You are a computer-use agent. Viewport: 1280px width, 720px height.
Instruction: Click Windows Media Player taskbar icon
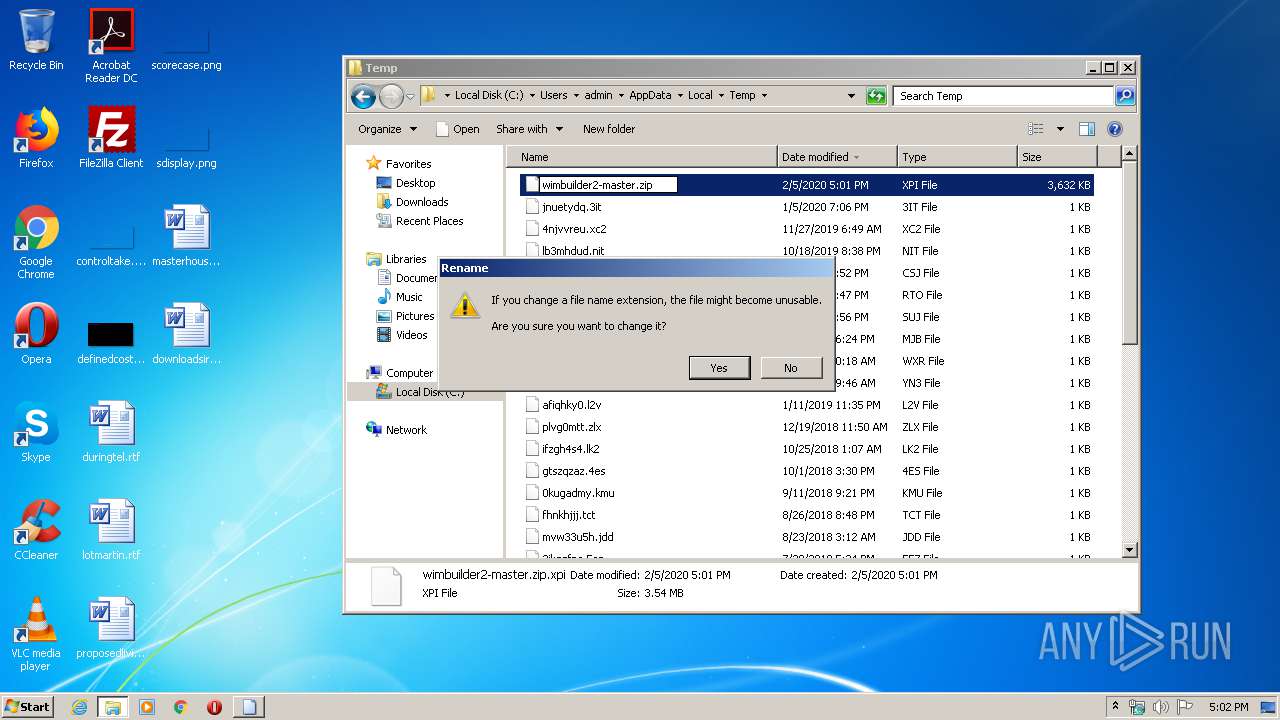(x=147, y=707)
